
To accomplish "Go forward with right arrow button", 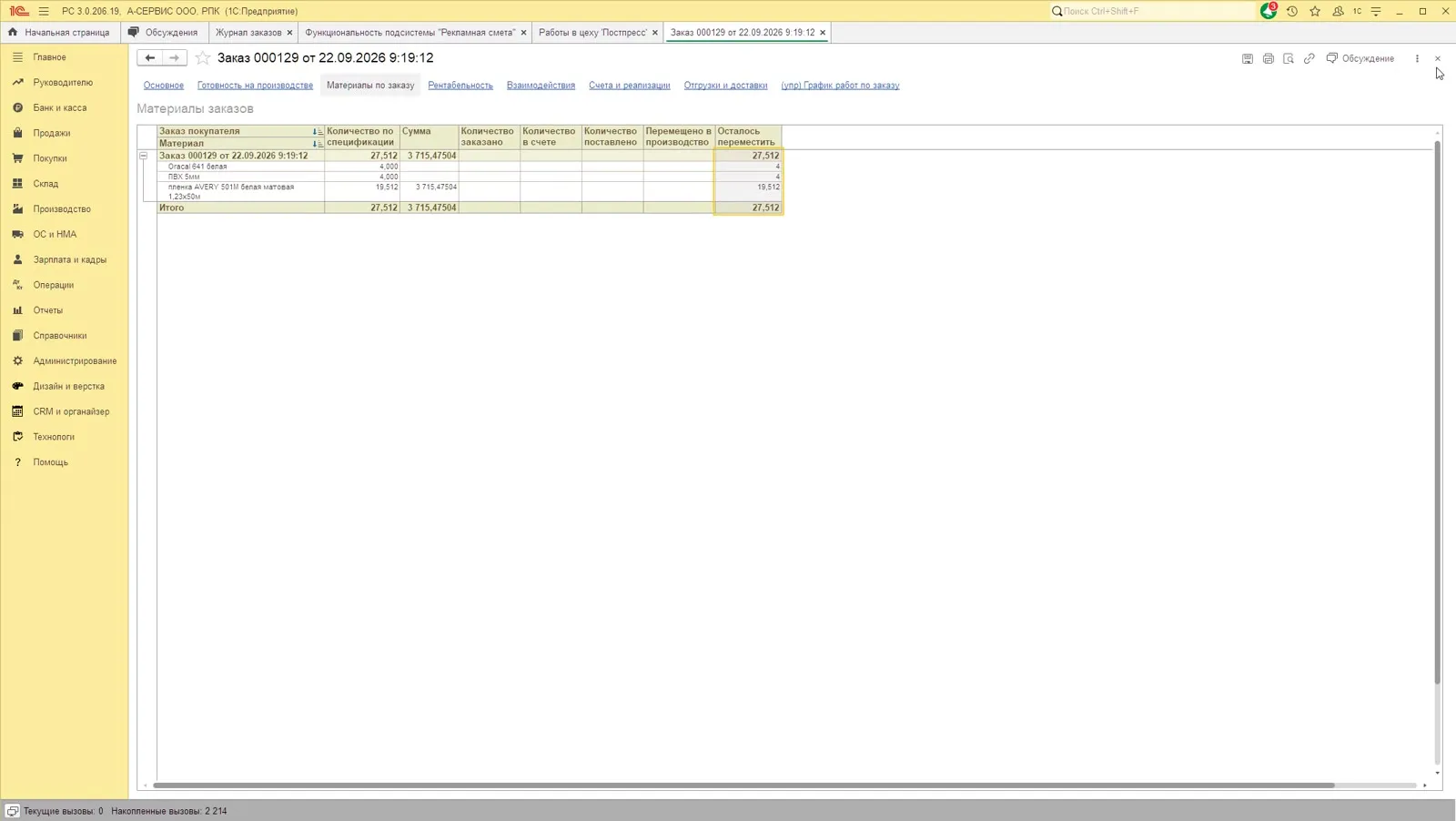I will [175, 57].
